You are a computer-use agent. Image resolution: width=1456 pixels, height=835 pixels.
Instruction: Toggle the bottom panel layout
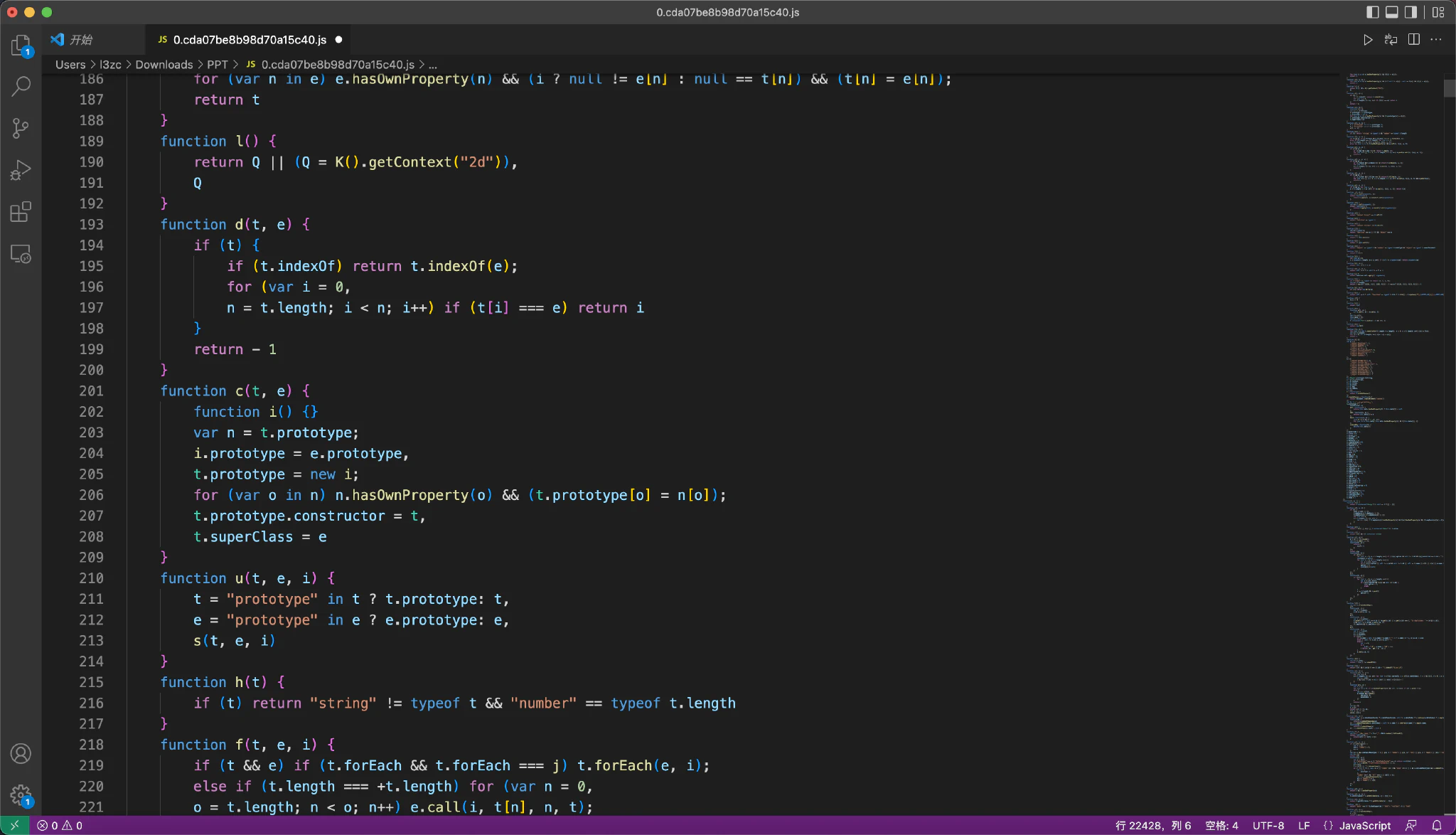(x=1392, y=12)
